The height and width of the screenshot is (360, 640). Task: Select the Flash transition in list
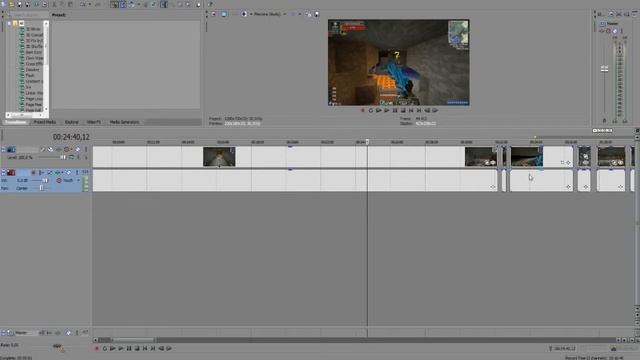point(30,76)
